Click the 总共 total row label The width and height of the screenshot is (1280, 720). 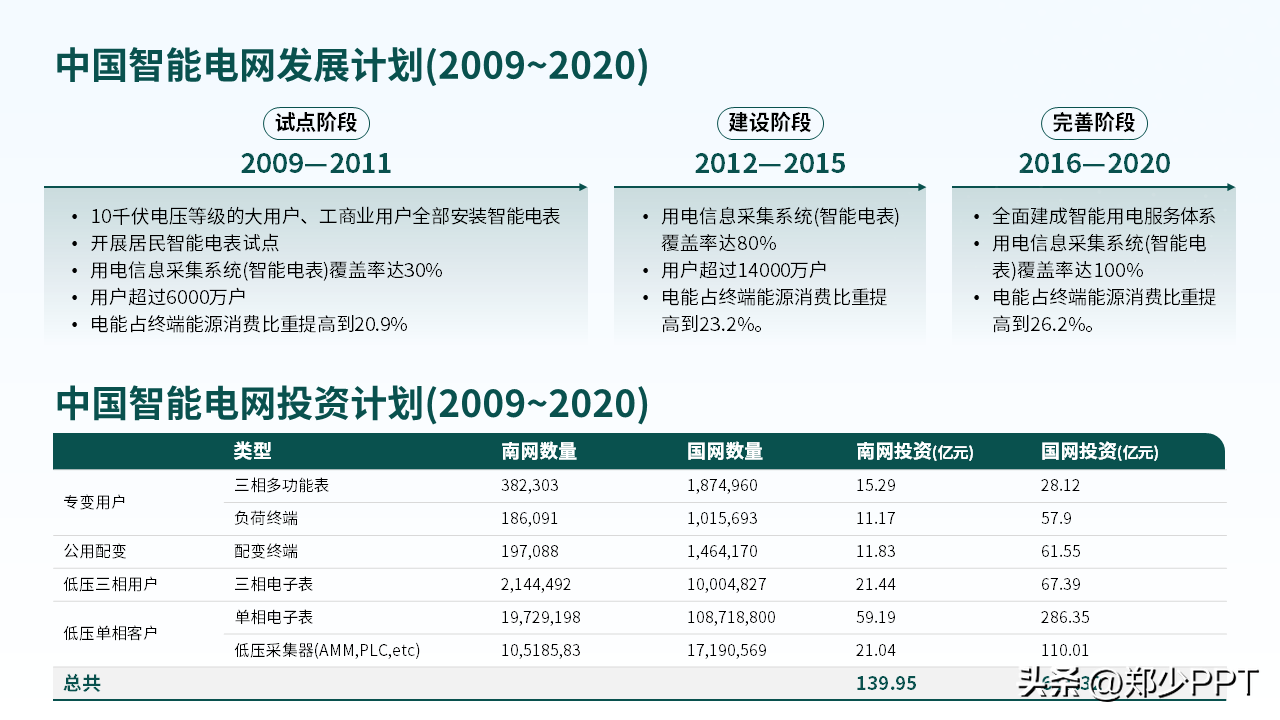(82, 684)
